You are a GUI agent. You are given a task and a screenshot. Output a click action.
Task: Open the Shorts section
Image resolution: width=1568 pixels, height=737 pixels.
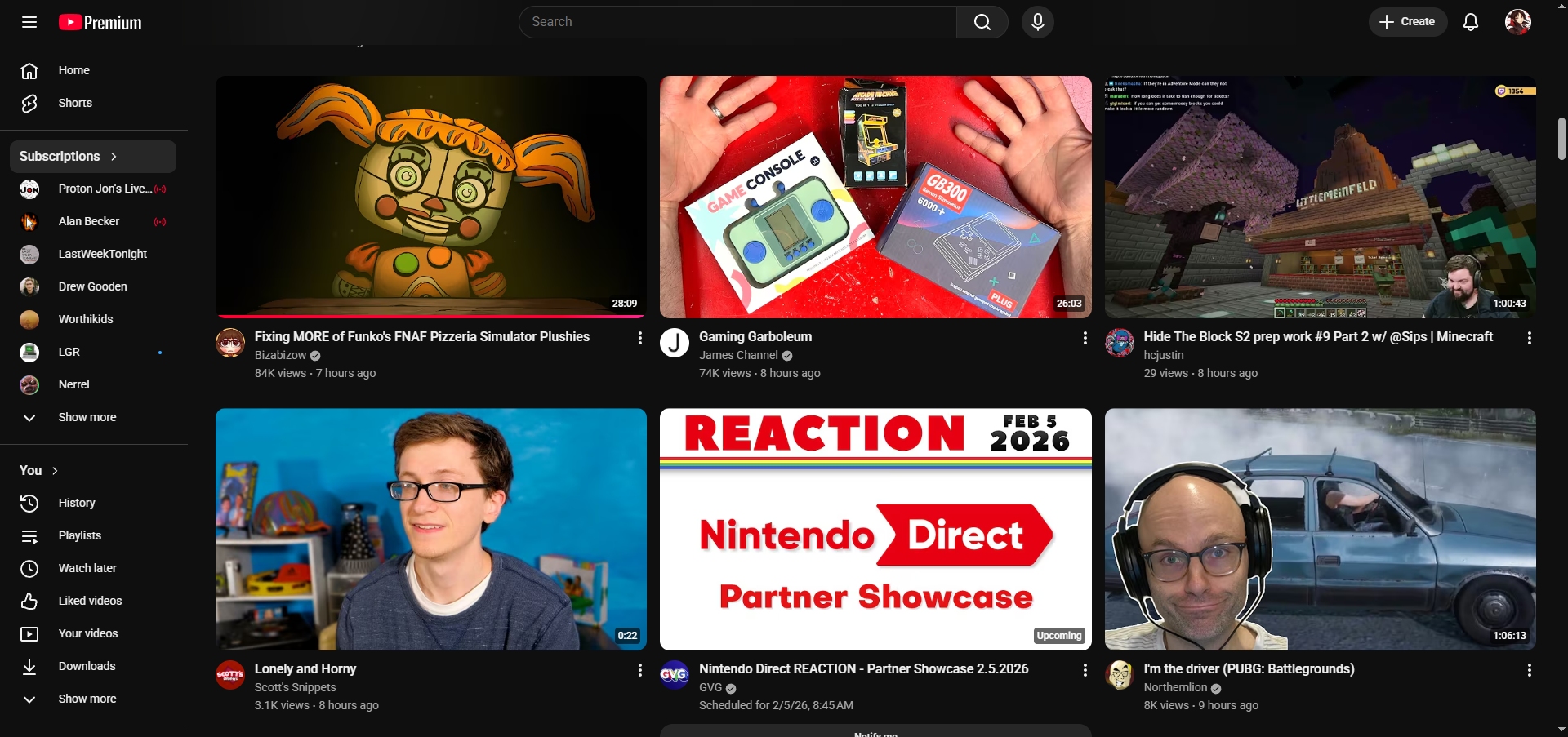point(75,103)
